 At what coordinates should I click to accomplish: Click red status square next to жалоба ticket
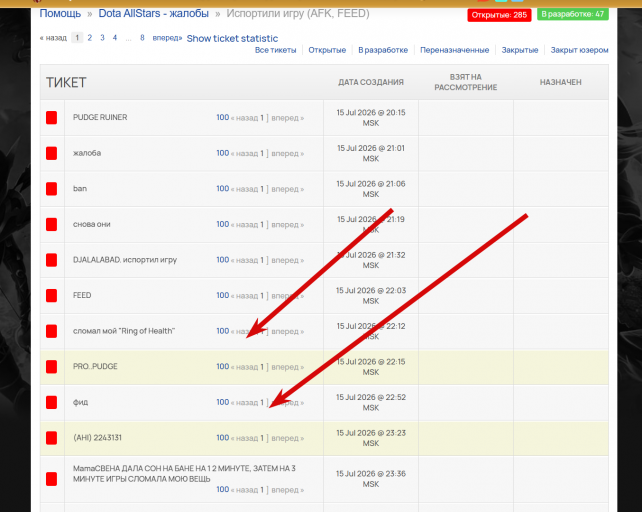(51, 153)
